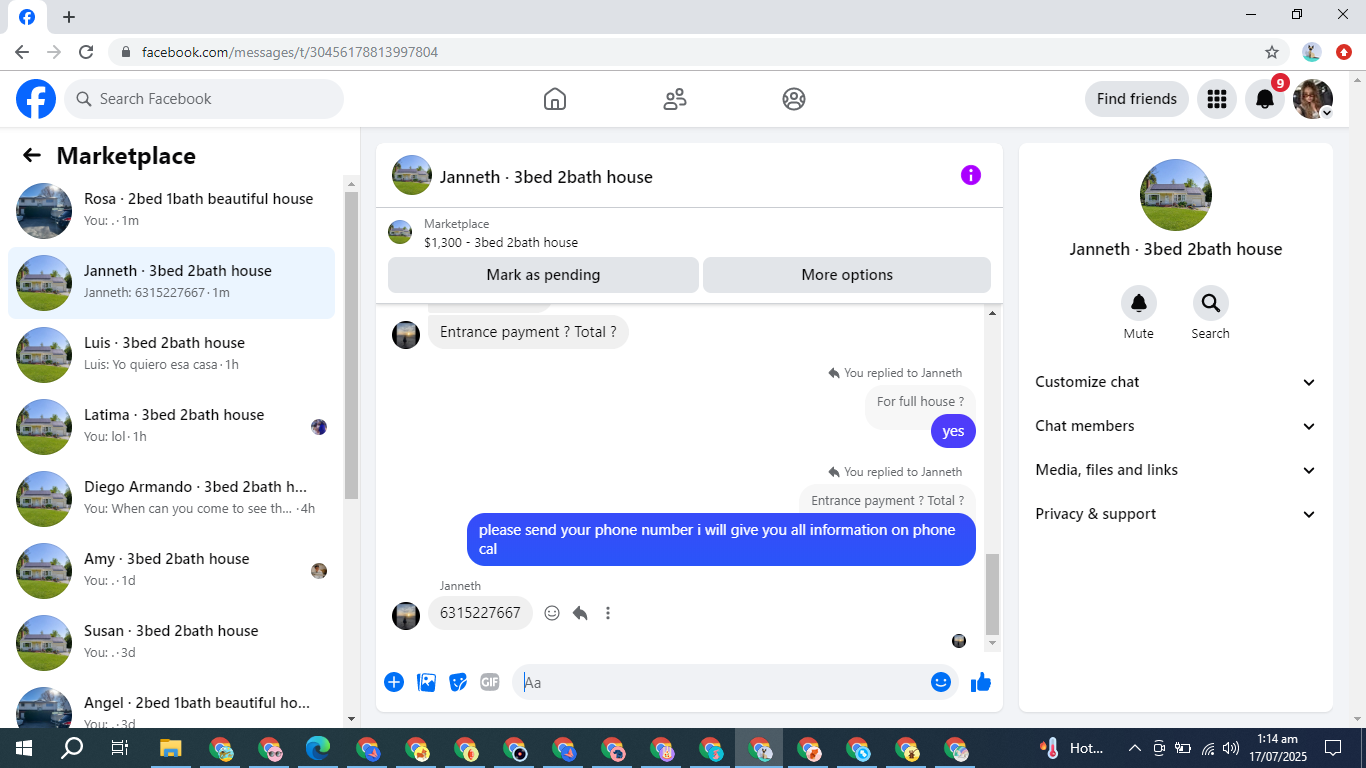Go back using the Marketplace back arrow
This screenshot has width=1366, height=768.
point(32,155)
